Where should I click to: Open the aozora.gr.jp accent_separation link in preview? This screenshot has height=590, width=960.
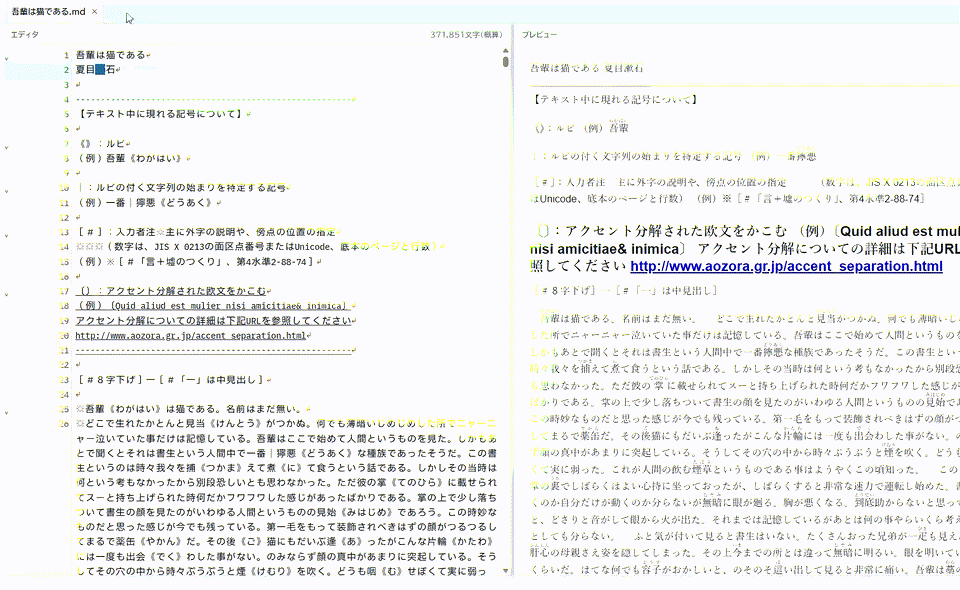pyautogui.click(x=786, y=266)
